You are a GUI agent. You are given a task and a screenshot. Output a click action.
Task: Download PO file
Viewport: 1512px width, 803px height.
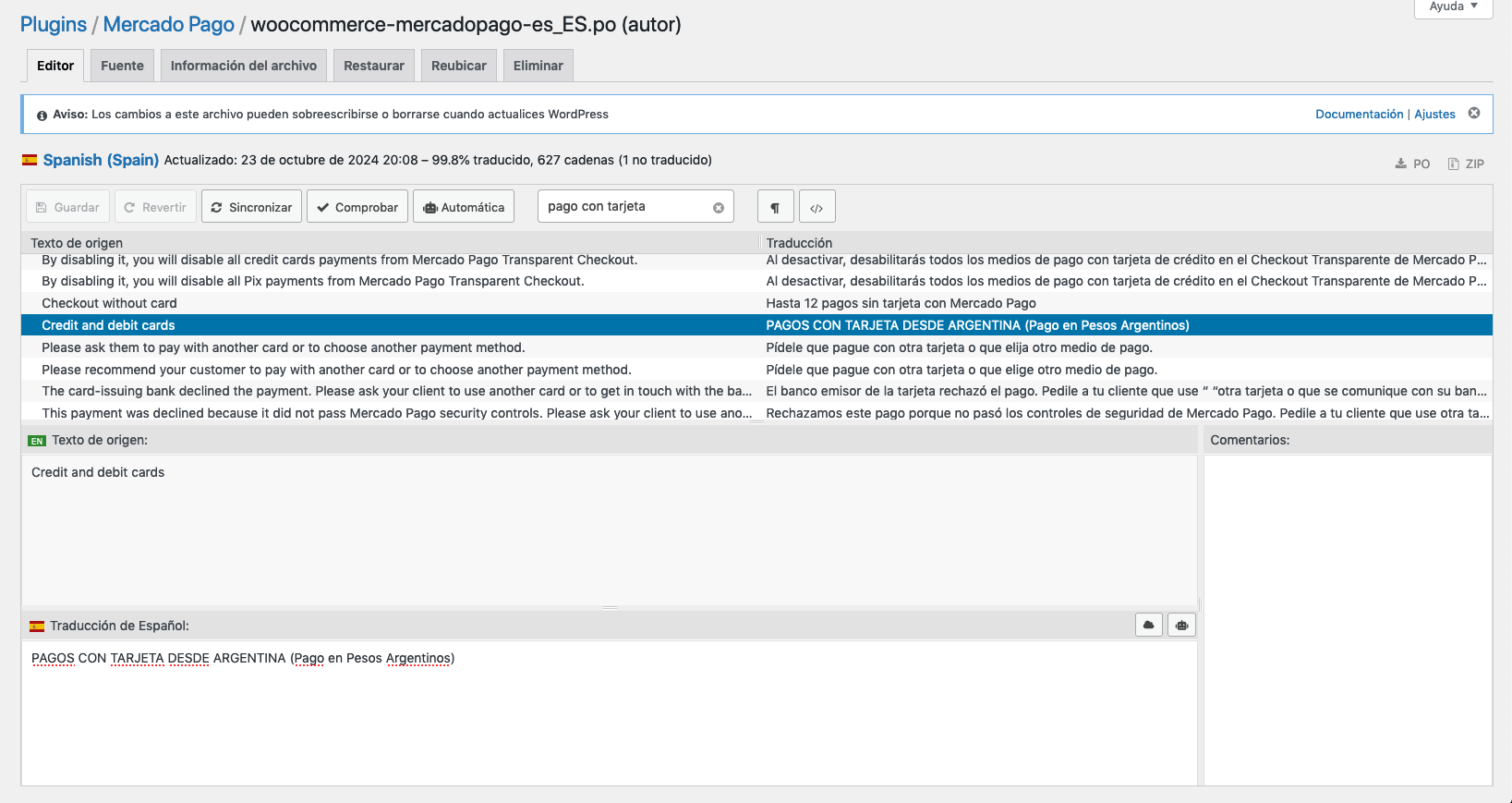pyautogui.click(x=1412, y=164)
